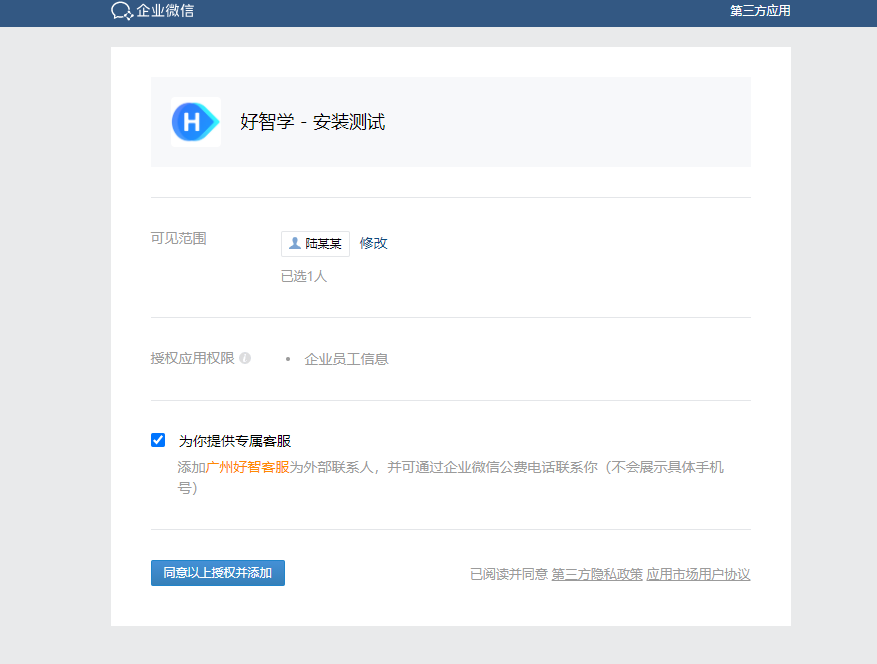Viewport: 877px width, 664px height.
Task: Click the info icon beside 授权应用权限
Action: (x=245, y=358)
